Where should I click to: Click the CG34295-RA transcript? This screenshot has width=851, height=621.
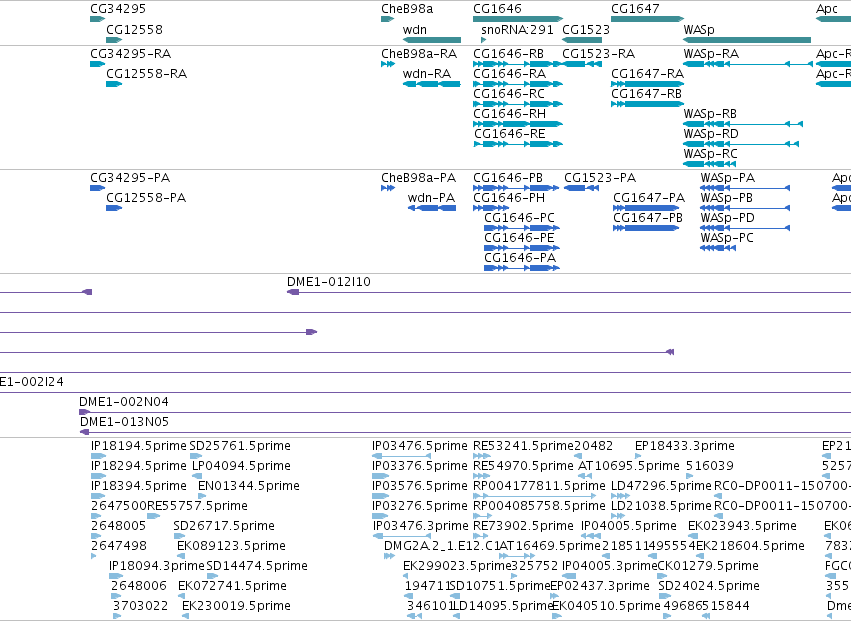98,64
